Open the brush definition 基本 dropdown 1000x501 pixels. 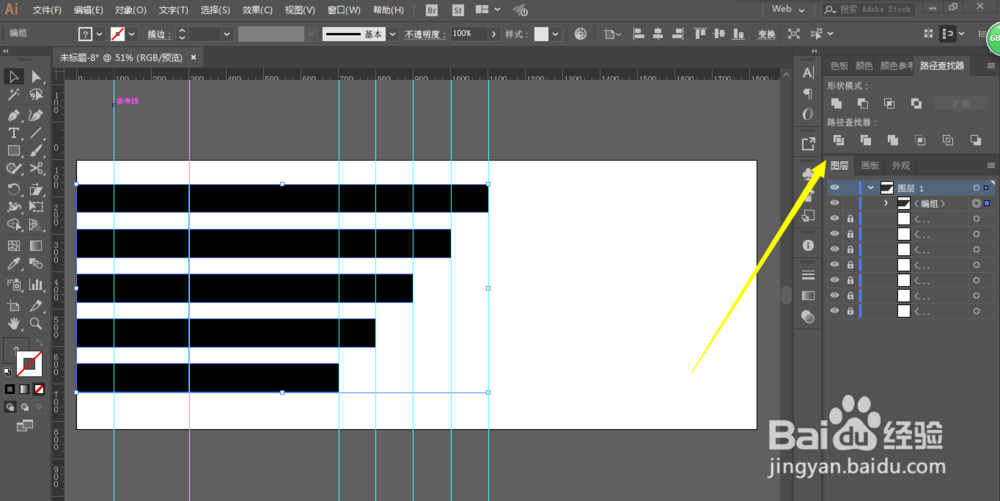pos(393,34)
